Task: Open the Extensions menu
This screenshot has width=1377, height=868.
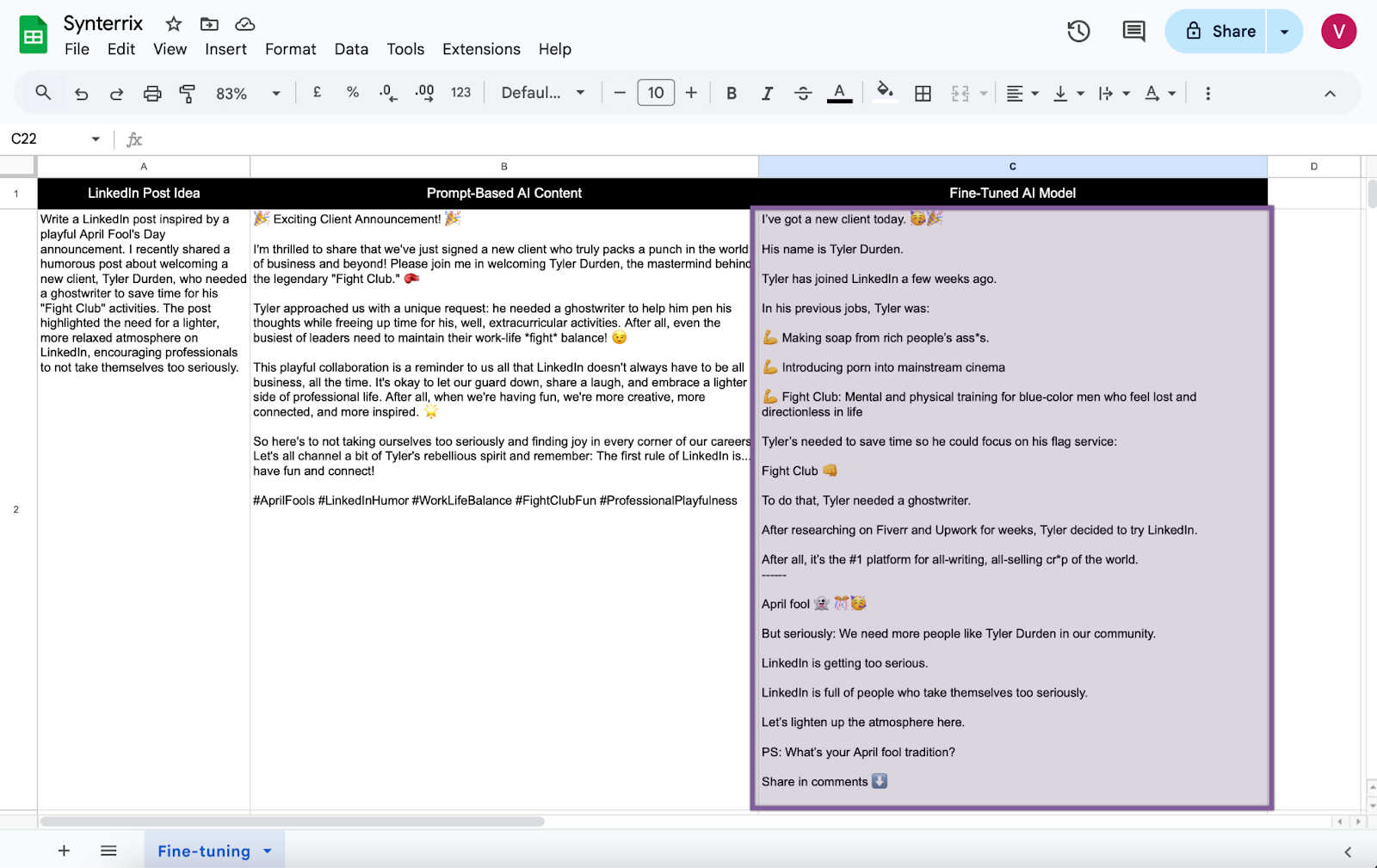Action: pyautogui.click(x=481, y=49)
